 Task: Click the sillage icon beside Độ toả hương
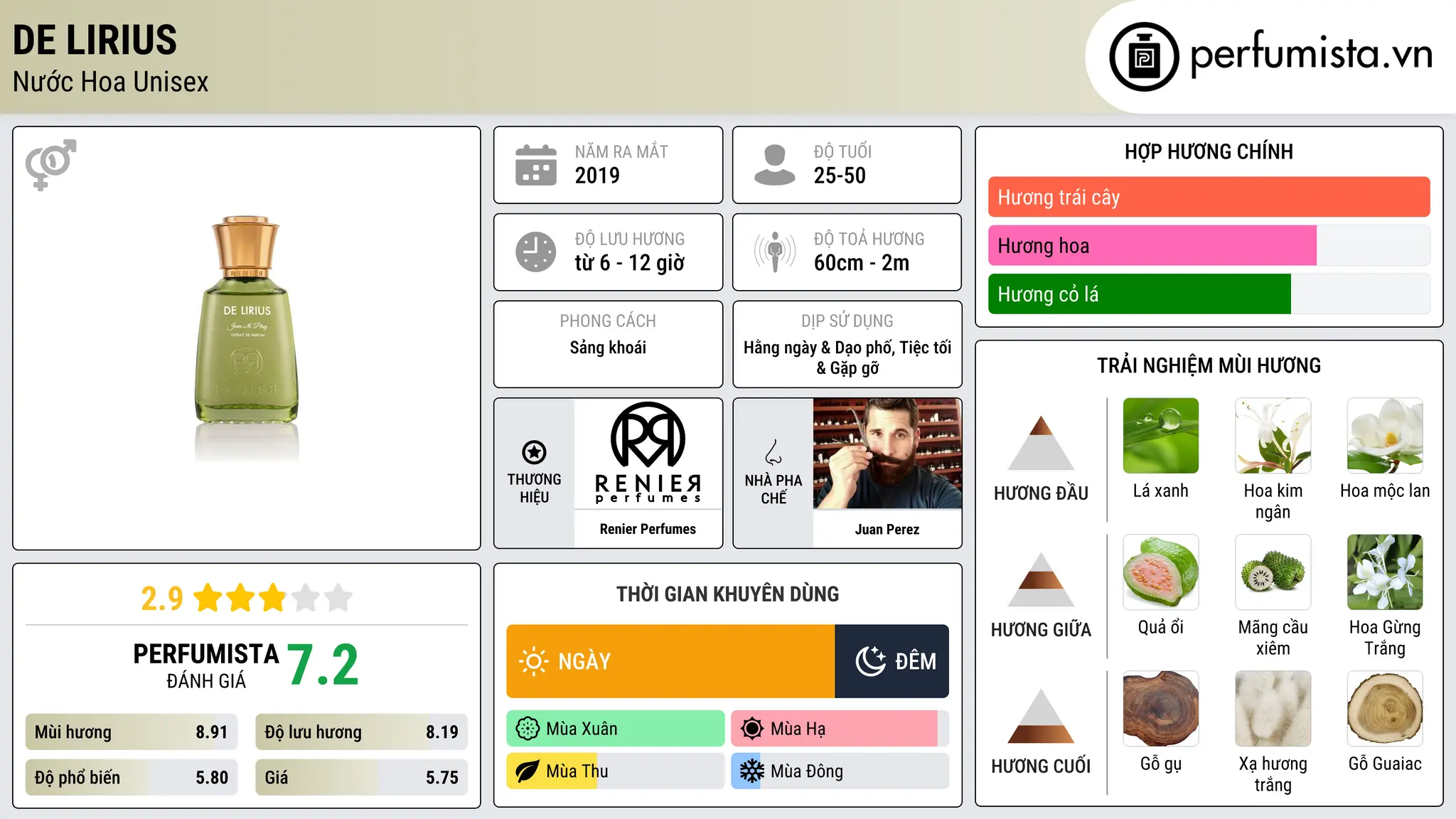click(x=774, y=252)
